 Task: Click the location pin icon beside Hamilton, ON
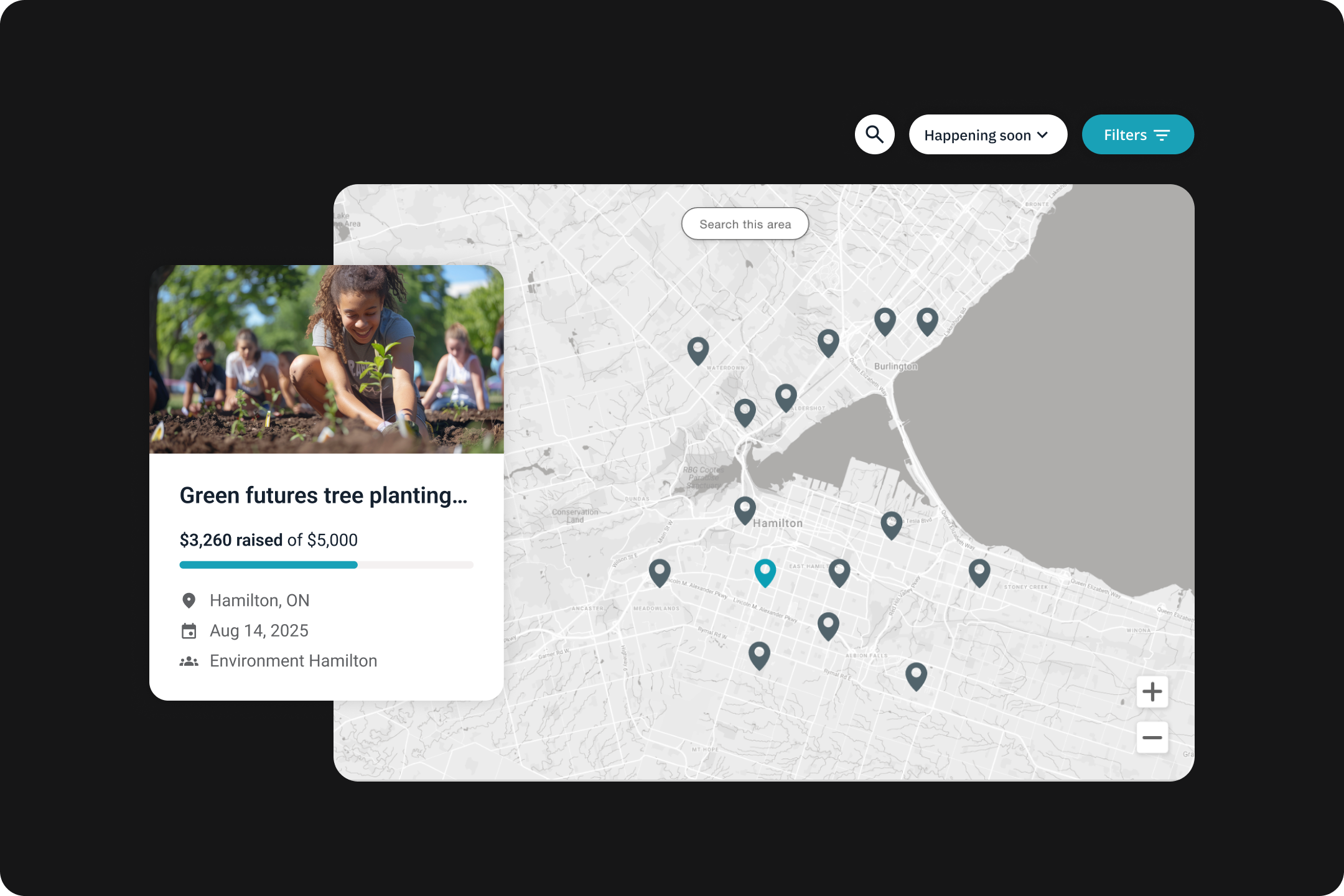tap(190, 599)
